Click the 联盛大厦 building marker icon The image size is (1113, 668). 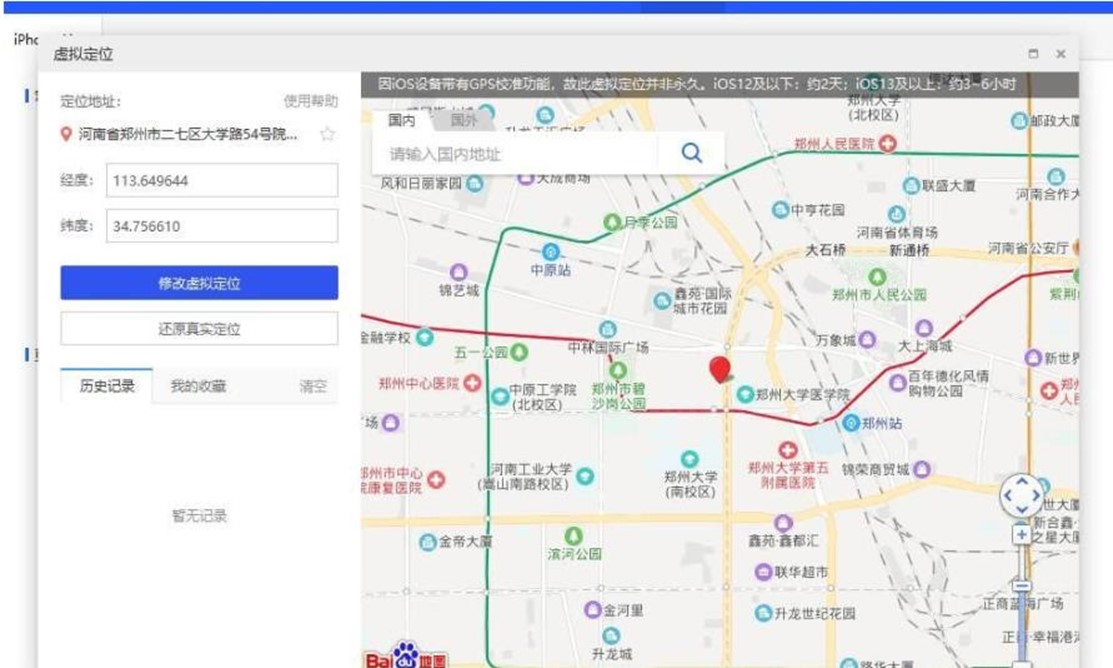[x=911, y=186]
